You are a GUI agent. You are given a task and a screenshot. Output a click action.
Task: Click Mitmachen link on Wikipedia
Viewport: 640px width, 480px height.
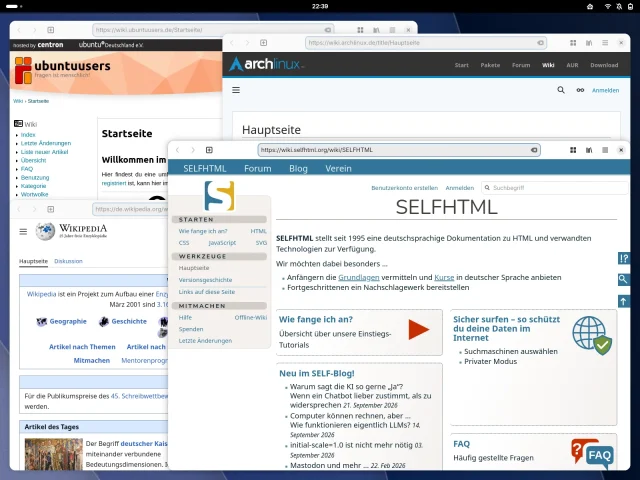point(91,361)
